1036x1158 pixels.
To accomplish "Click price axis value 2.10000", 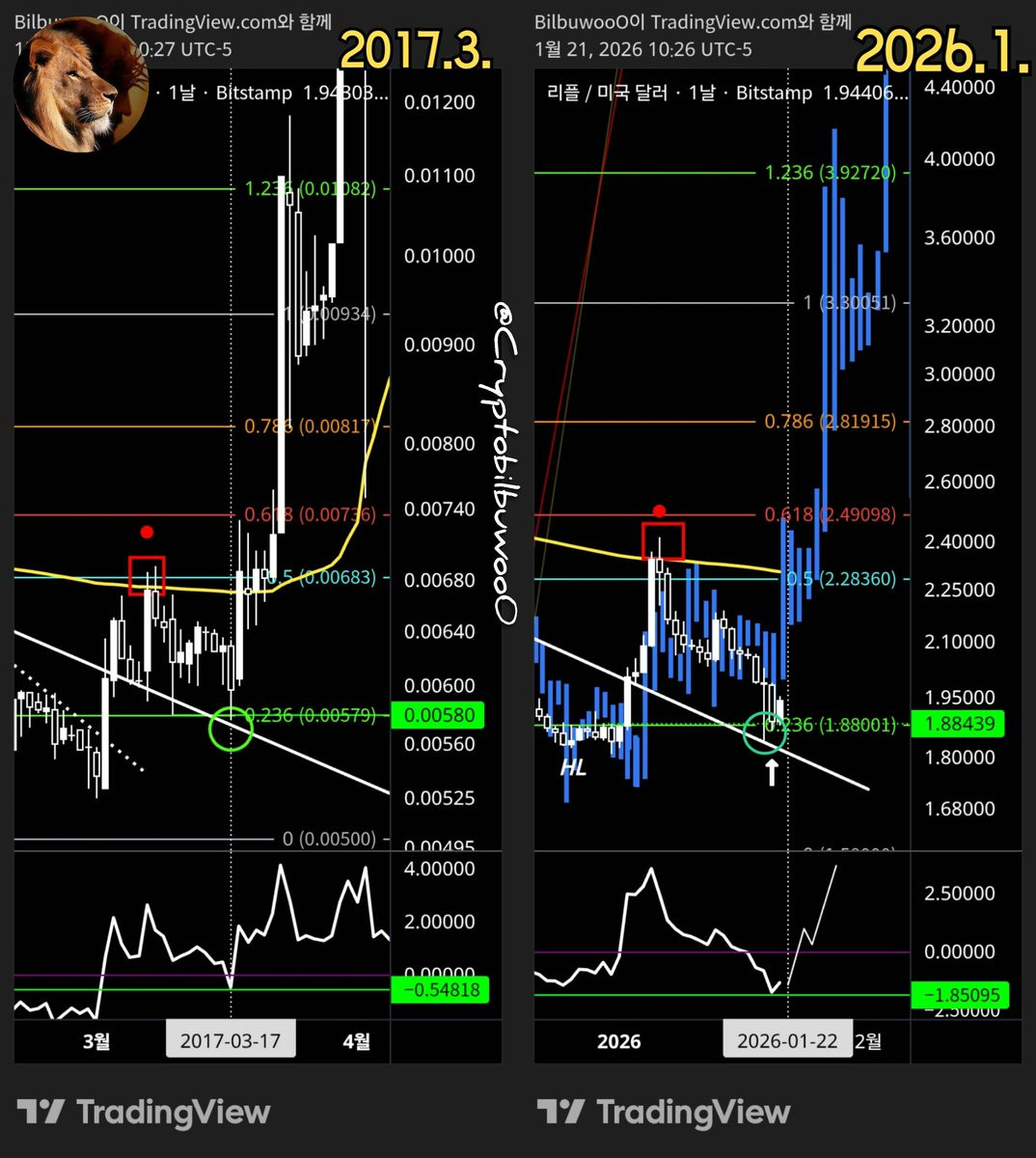I will [959, 642].
